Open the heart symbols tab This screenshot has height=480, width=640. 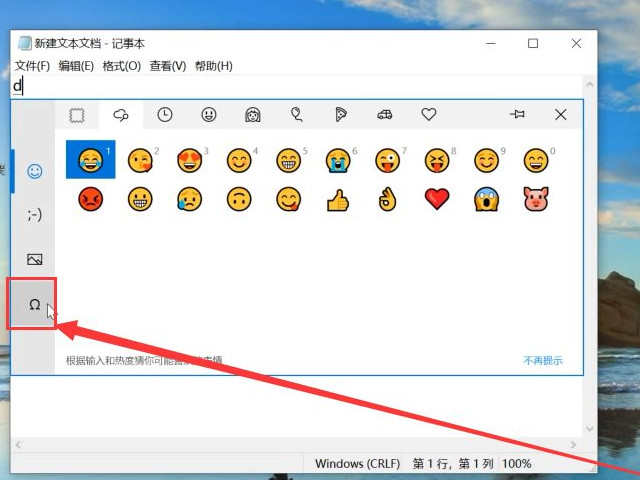tap(429, 115)
